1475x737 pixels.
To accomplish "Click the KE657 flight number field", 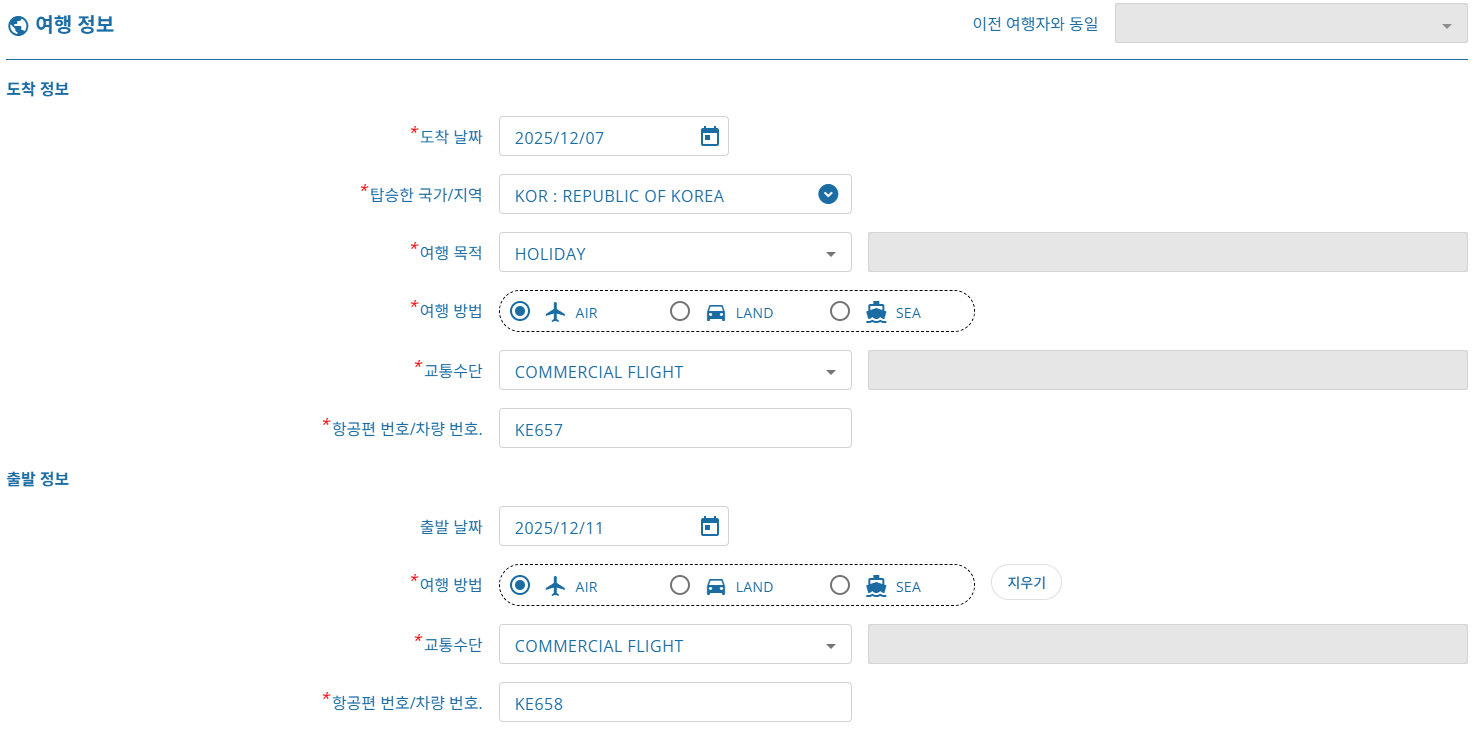I will [675, 429].
